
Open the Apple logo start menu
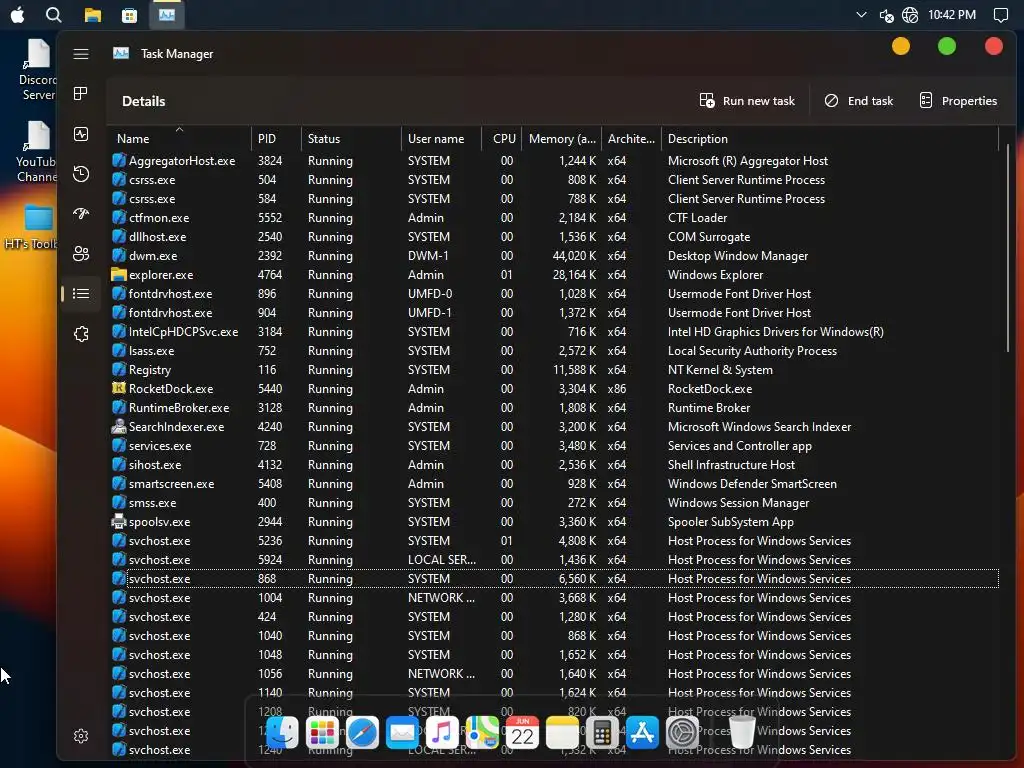pyautogui.click(x=18, y=14)
